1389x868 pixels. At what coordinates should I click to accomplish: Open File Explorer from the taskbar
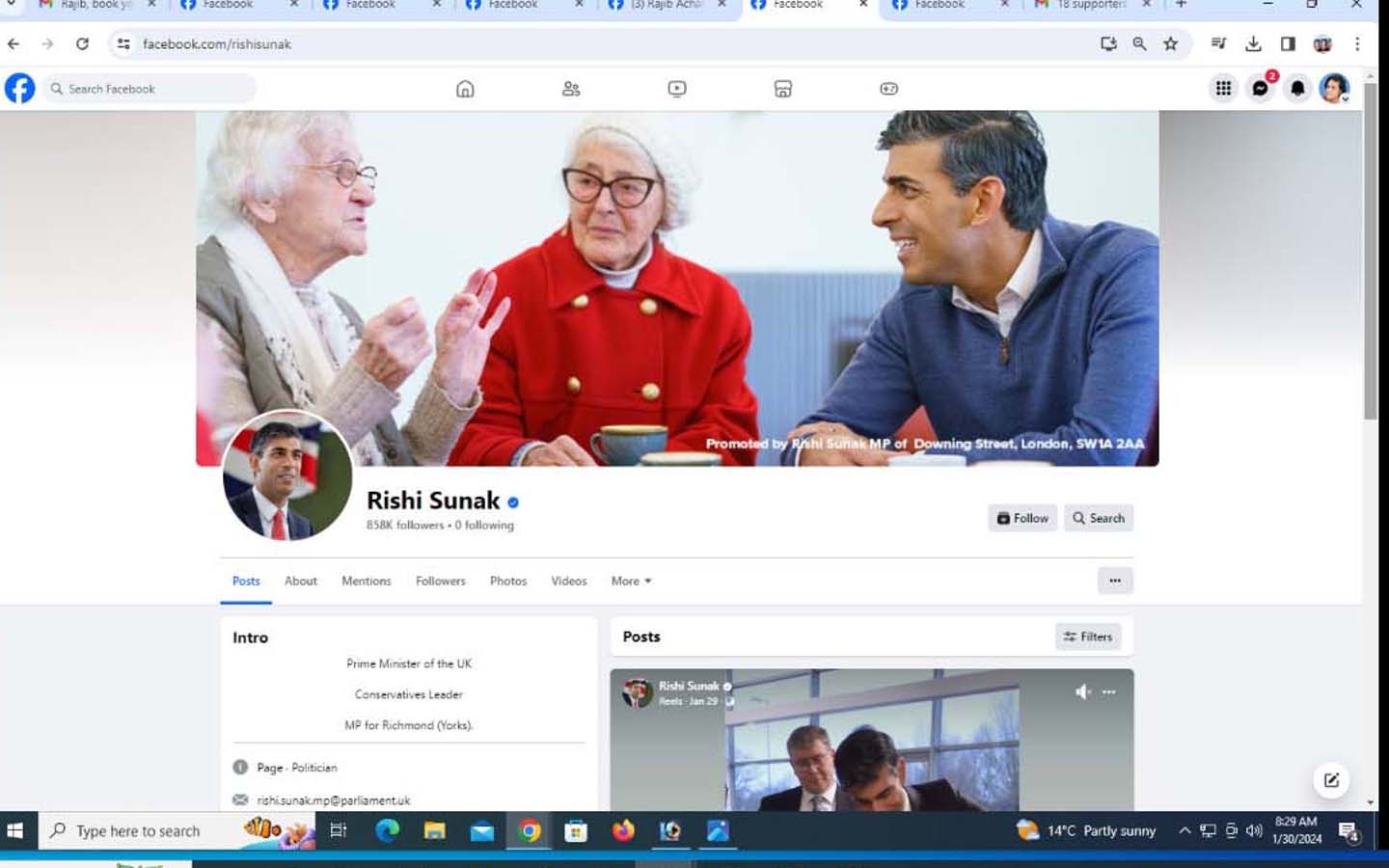pos(435,830)
